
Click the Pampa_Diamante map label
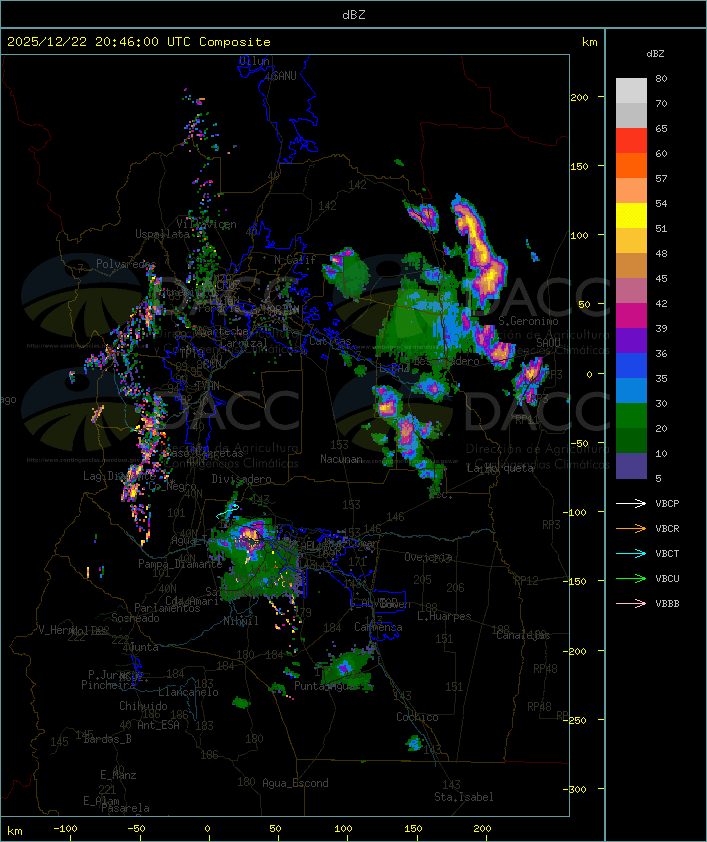(180, 564)
